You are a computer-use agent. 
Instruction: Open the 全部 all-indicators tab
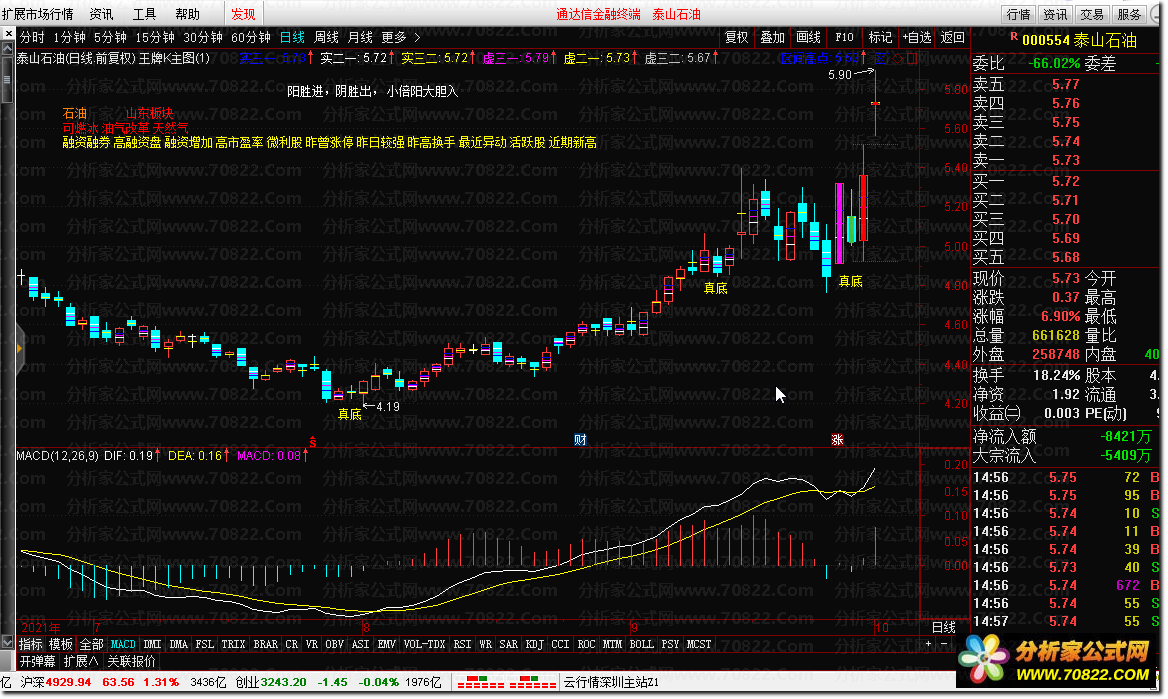(92, 644)
